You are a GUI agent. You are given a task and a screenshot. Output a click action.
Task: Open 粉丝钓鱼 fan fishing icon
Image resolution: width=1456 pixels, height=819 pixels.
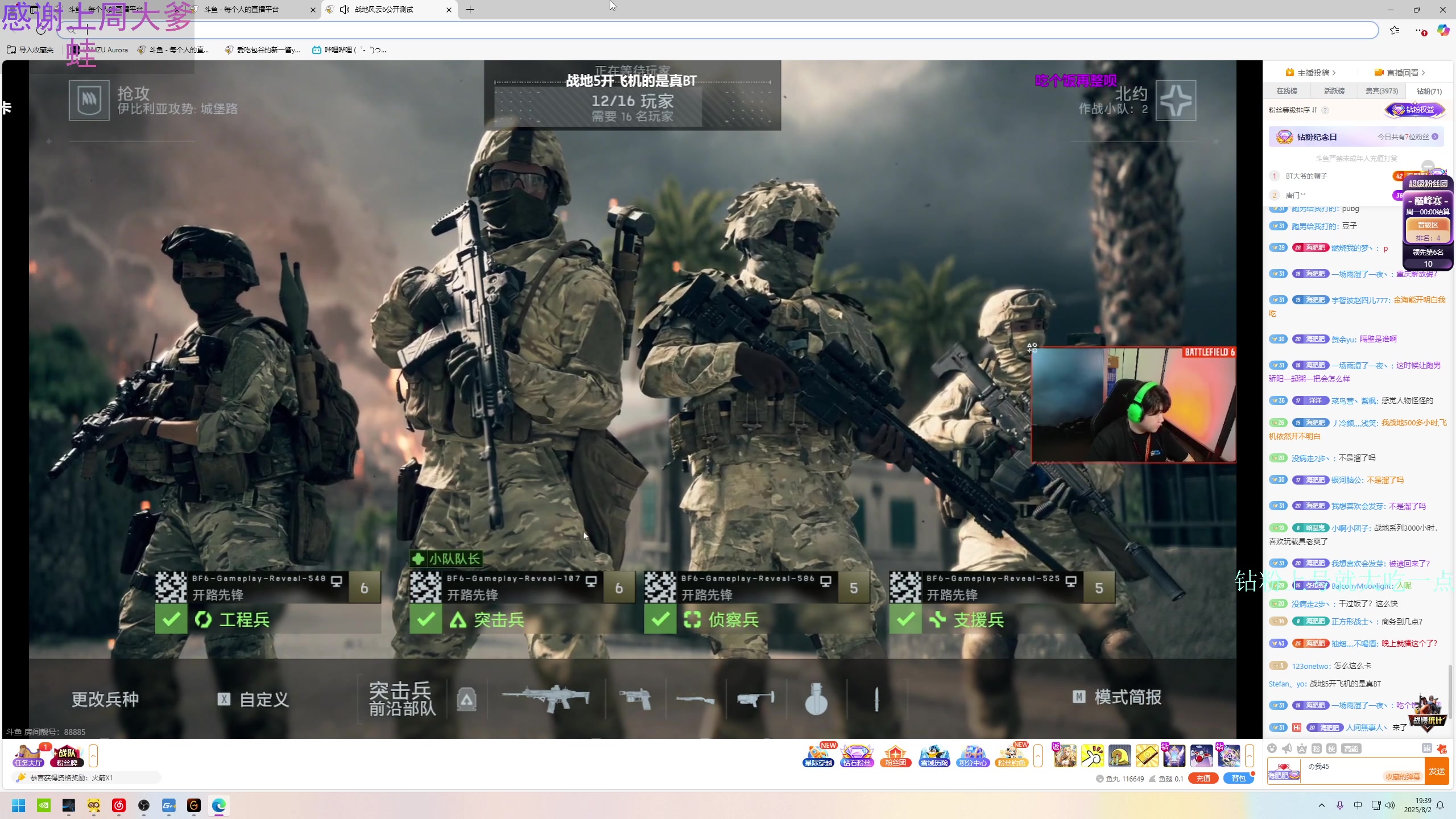(1012, 756)
